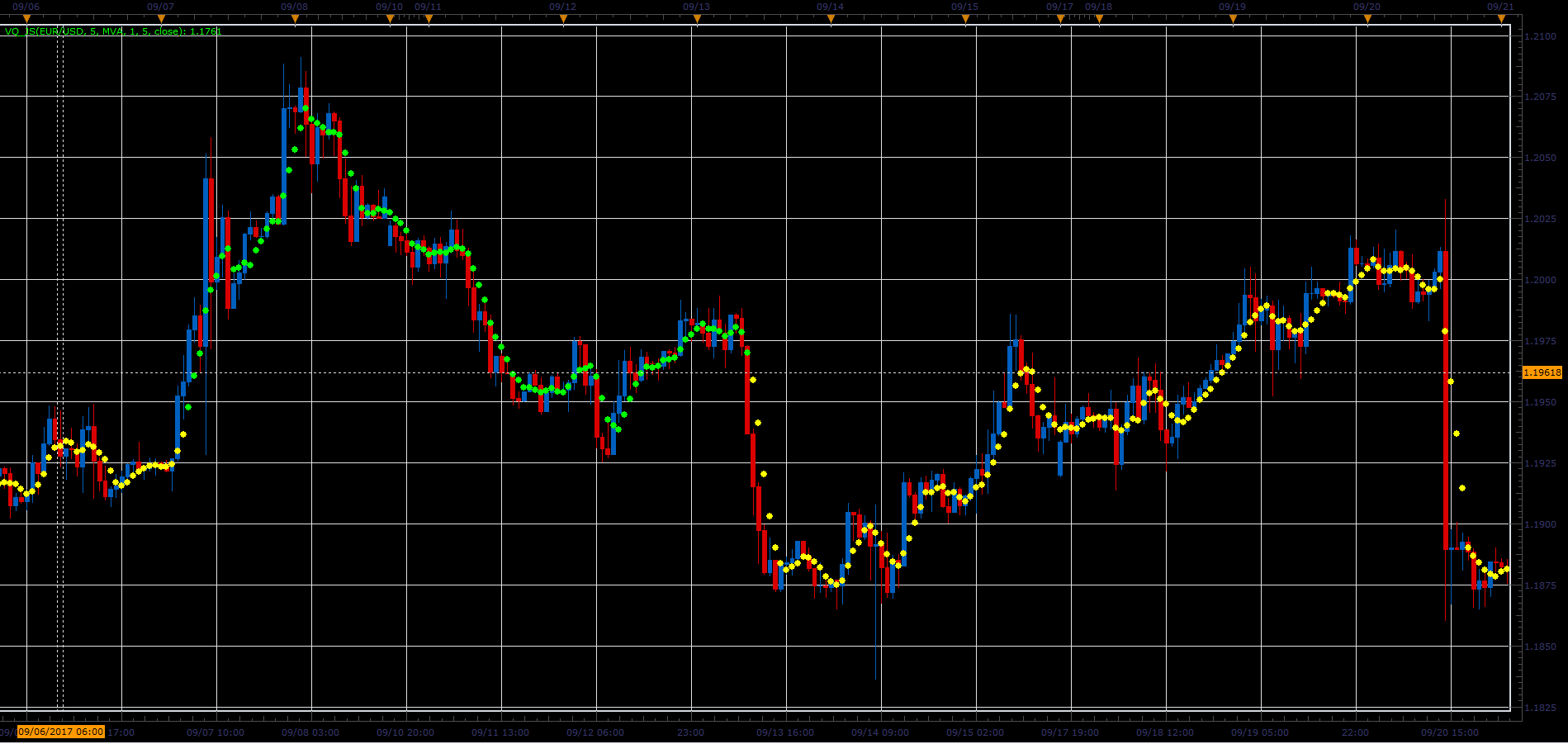Viewport: 1568px width, 744px height.
Task: Click the 1.2100 price axis label
Action: [1541, 36]
